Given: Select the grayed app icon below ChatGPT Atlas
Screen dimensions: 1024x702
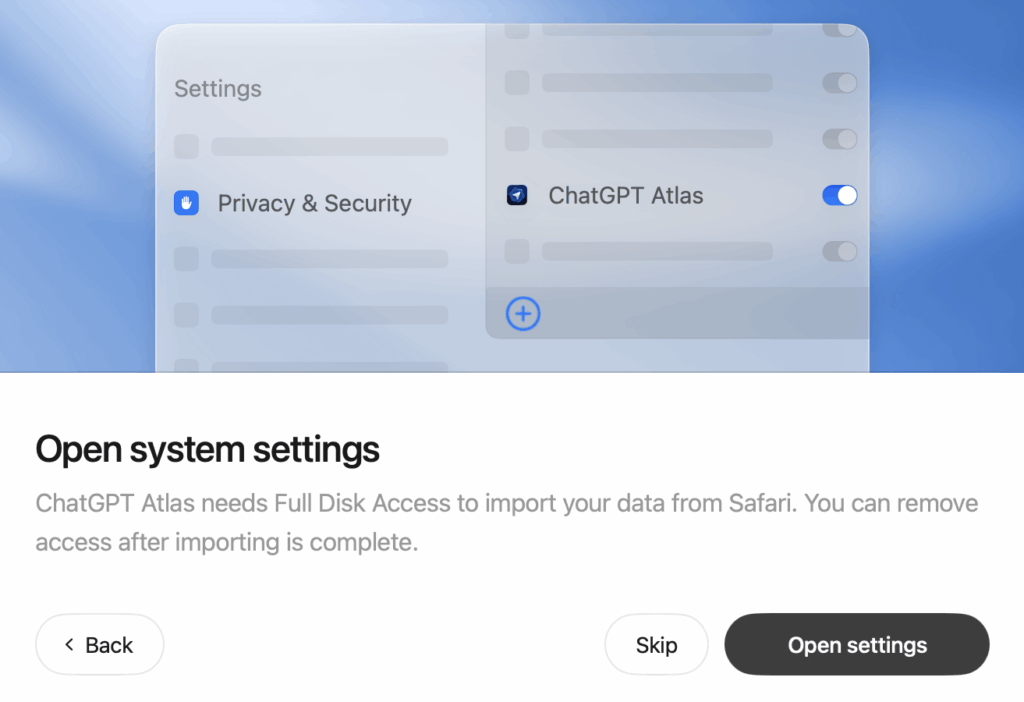Looking at the screenshot, I should (x=516, y=251).
